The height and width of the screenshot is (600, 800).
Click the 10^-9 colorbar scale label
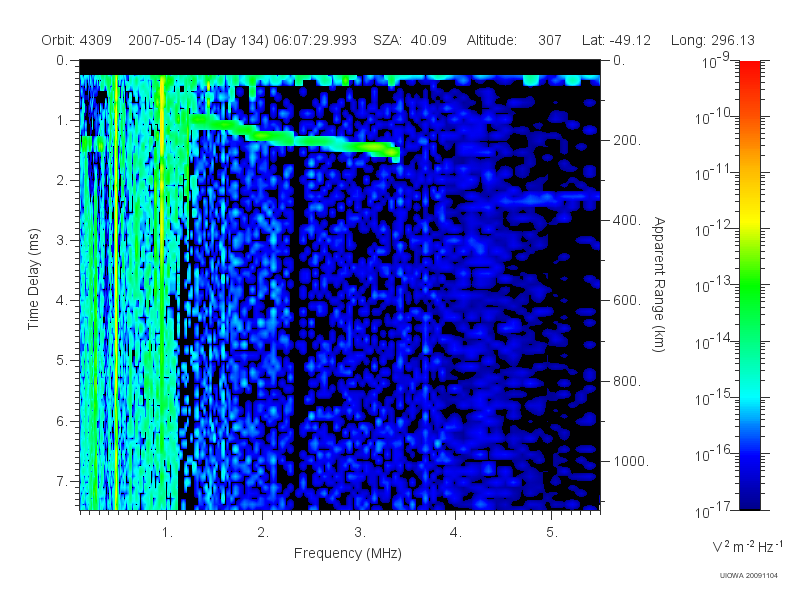tap(715, 62)
